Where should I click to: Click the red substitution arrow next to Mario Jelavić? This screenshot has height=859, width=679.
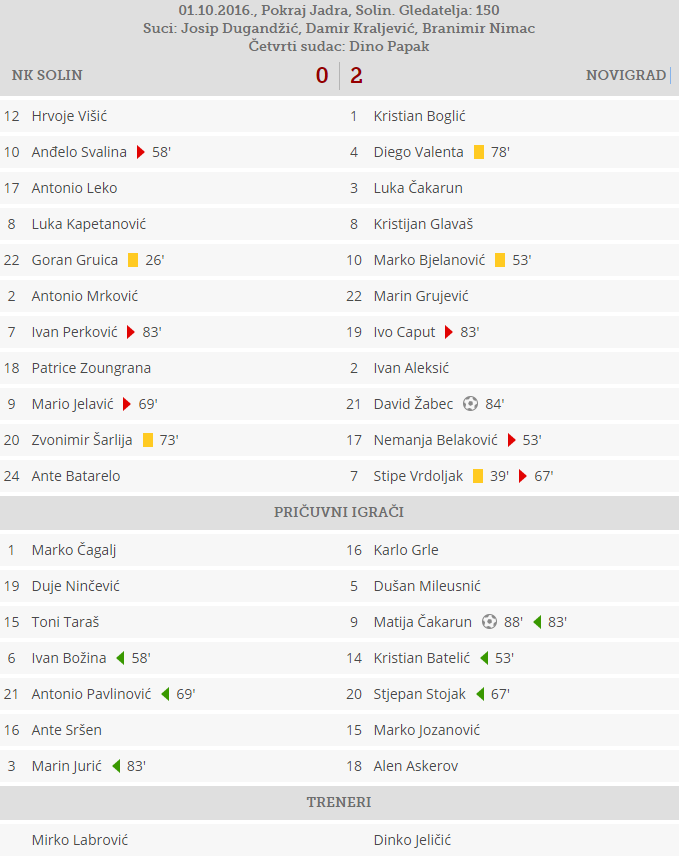click(127, 404)
